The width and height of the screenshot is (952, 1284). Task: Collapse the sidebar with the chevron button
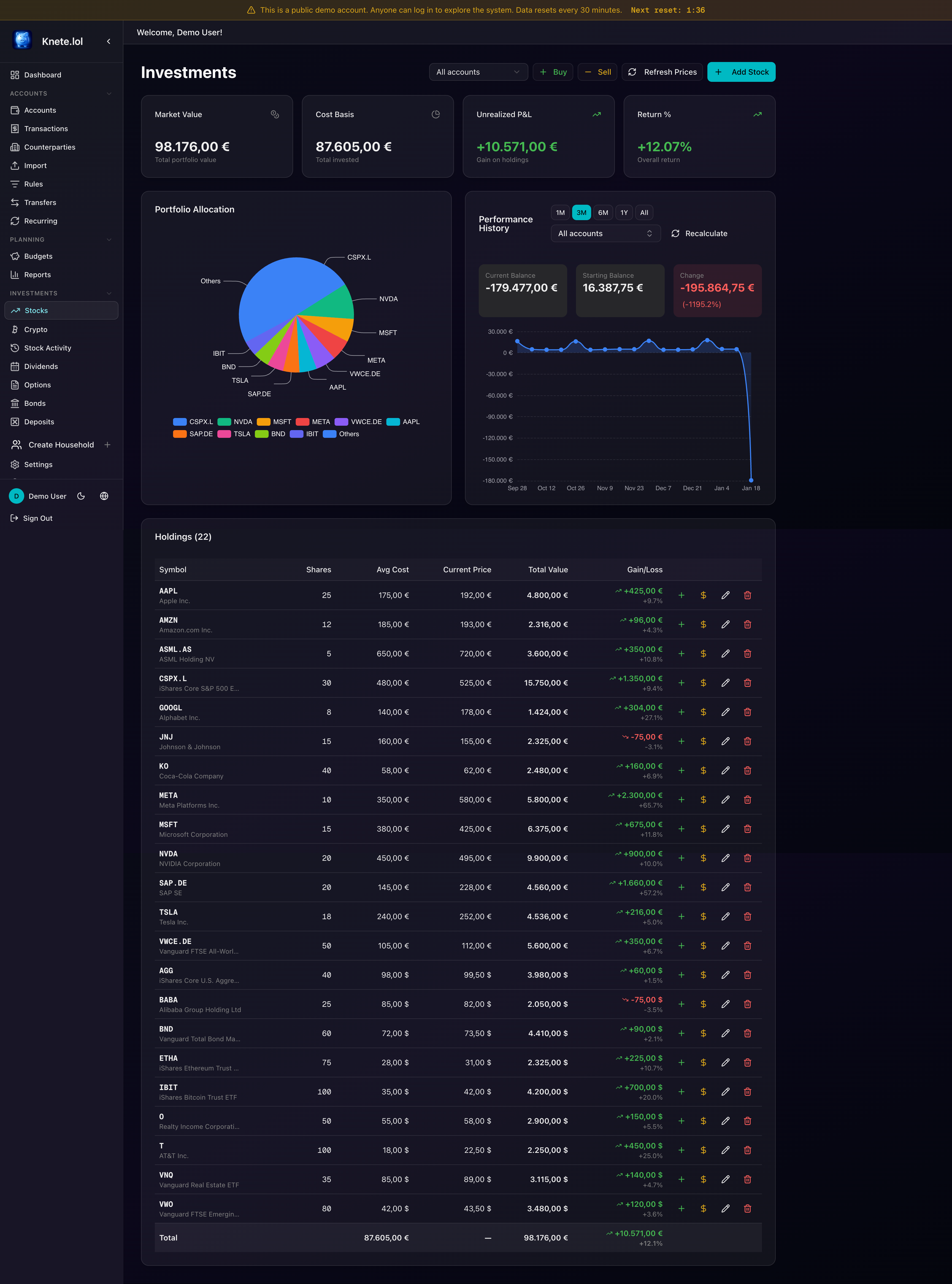(108, 41)
